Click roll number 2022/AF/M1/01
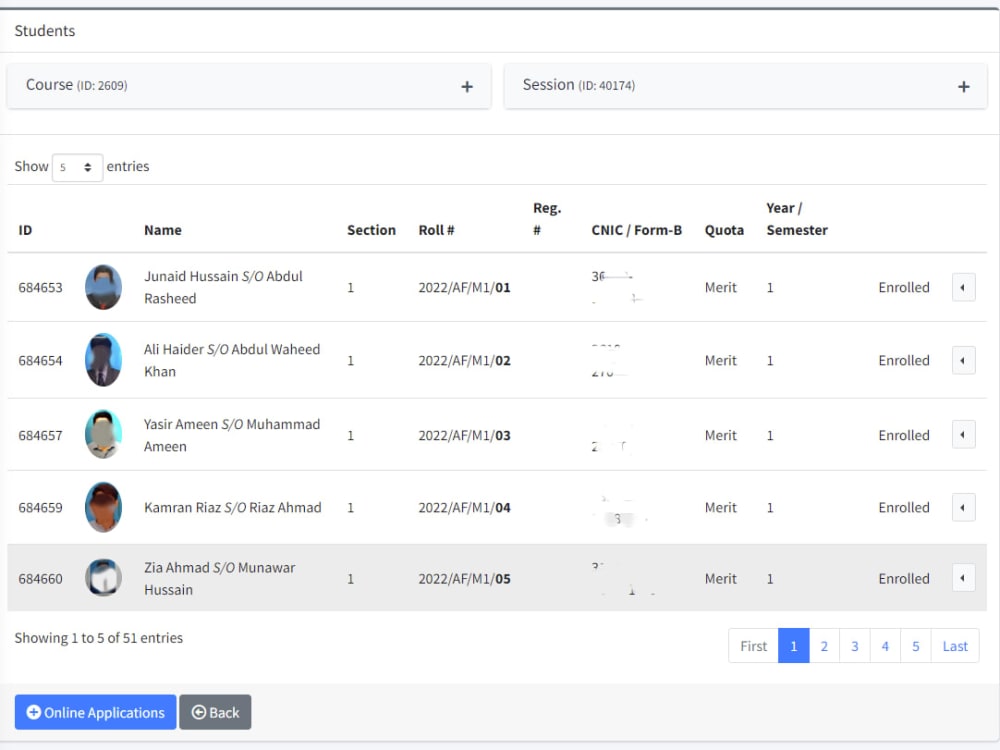 pyautogui.click(x=464, y=288)
